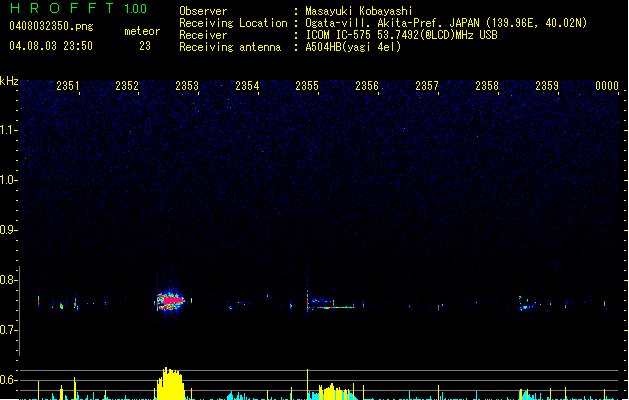
Task: Click the 2354 time marker
Action: pos(247,85)
